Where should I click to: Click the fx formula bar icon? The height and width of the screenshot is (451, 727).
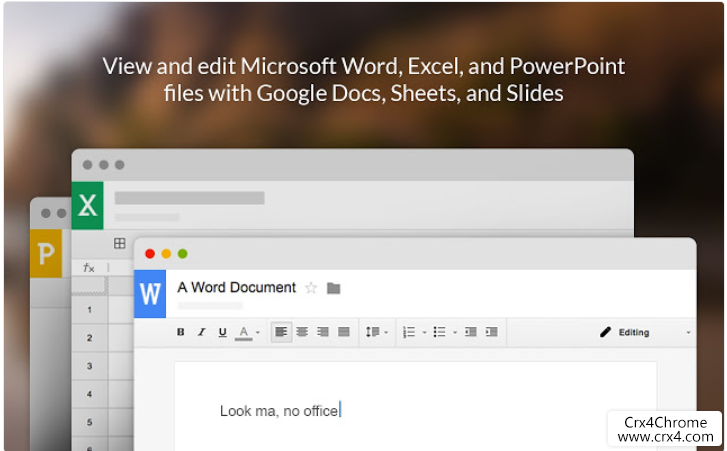[89, 267]
